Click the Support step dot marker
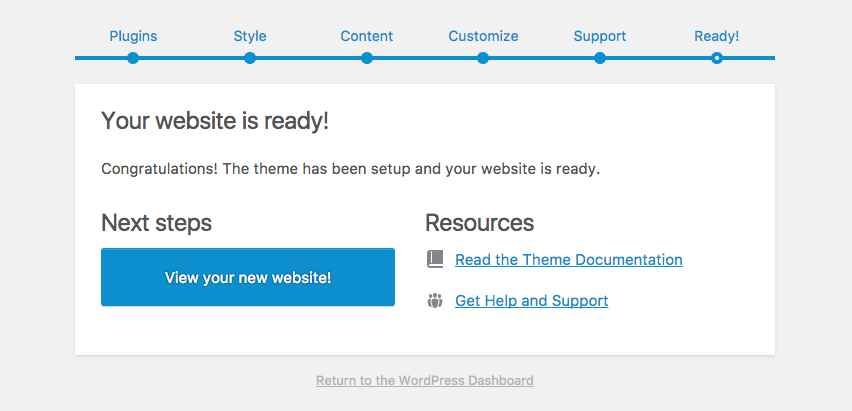Viewport: 852px width, 411px height. [x=600, y=58]
